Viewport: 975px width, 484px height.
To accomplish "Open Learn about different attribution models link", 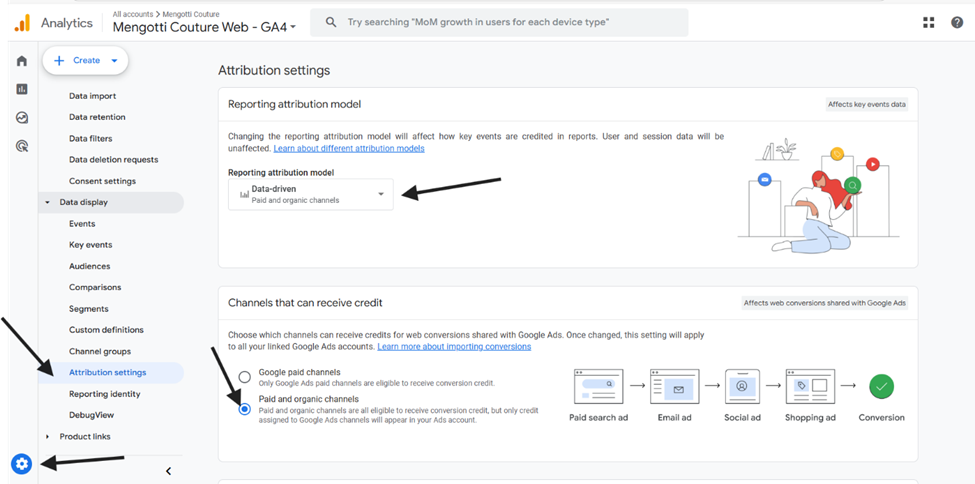I will pyautogui.click(x=349, y=148).
